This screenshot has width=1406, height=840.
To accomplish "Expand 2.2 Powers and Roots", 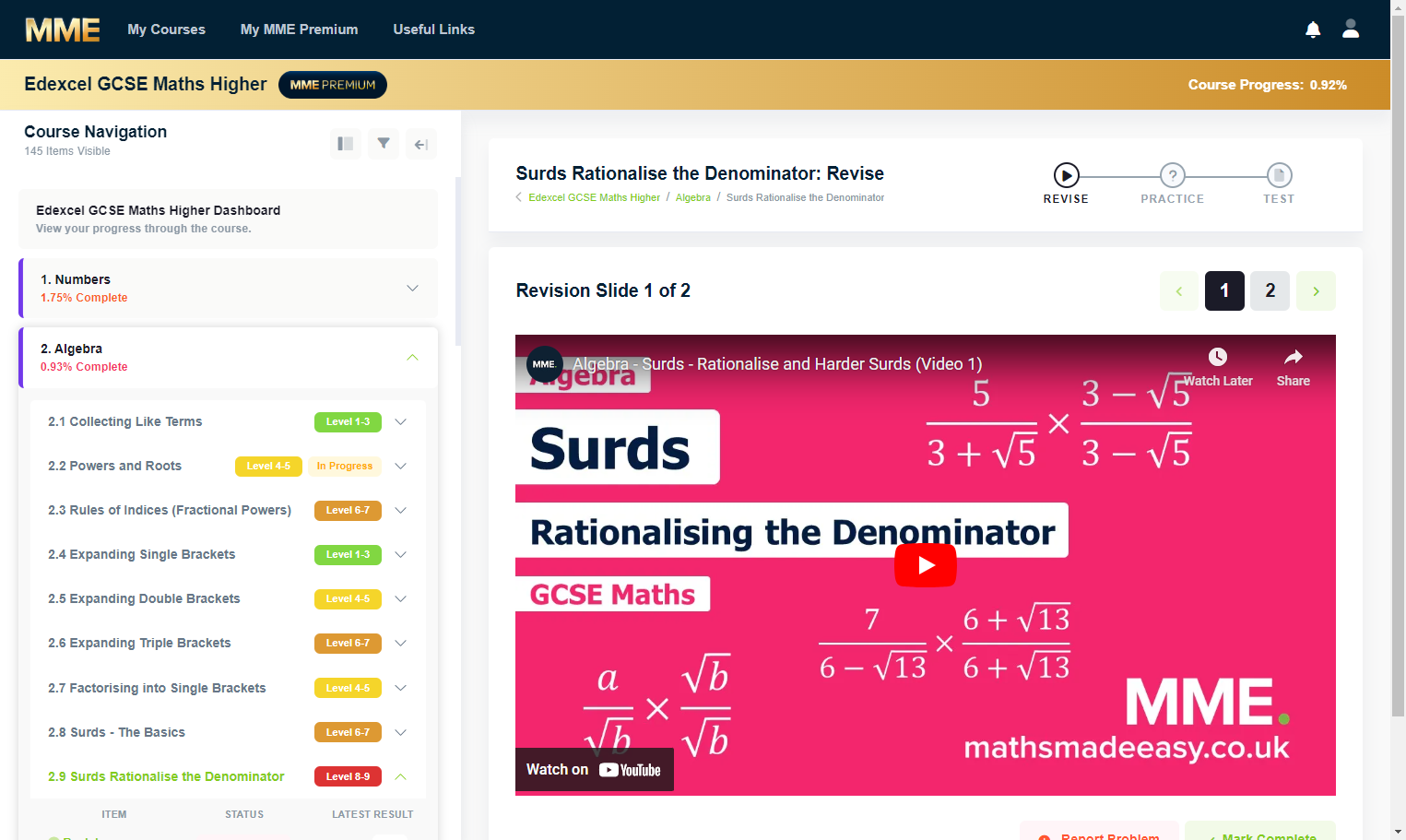I will 401,466.
